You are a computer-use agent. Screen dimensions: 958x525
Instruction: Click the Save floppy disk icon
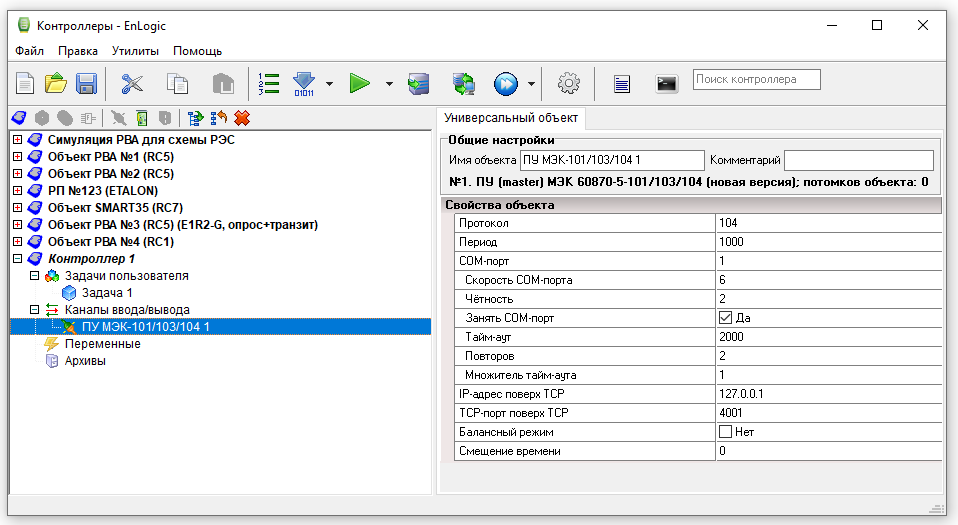[x=86, y=84]
